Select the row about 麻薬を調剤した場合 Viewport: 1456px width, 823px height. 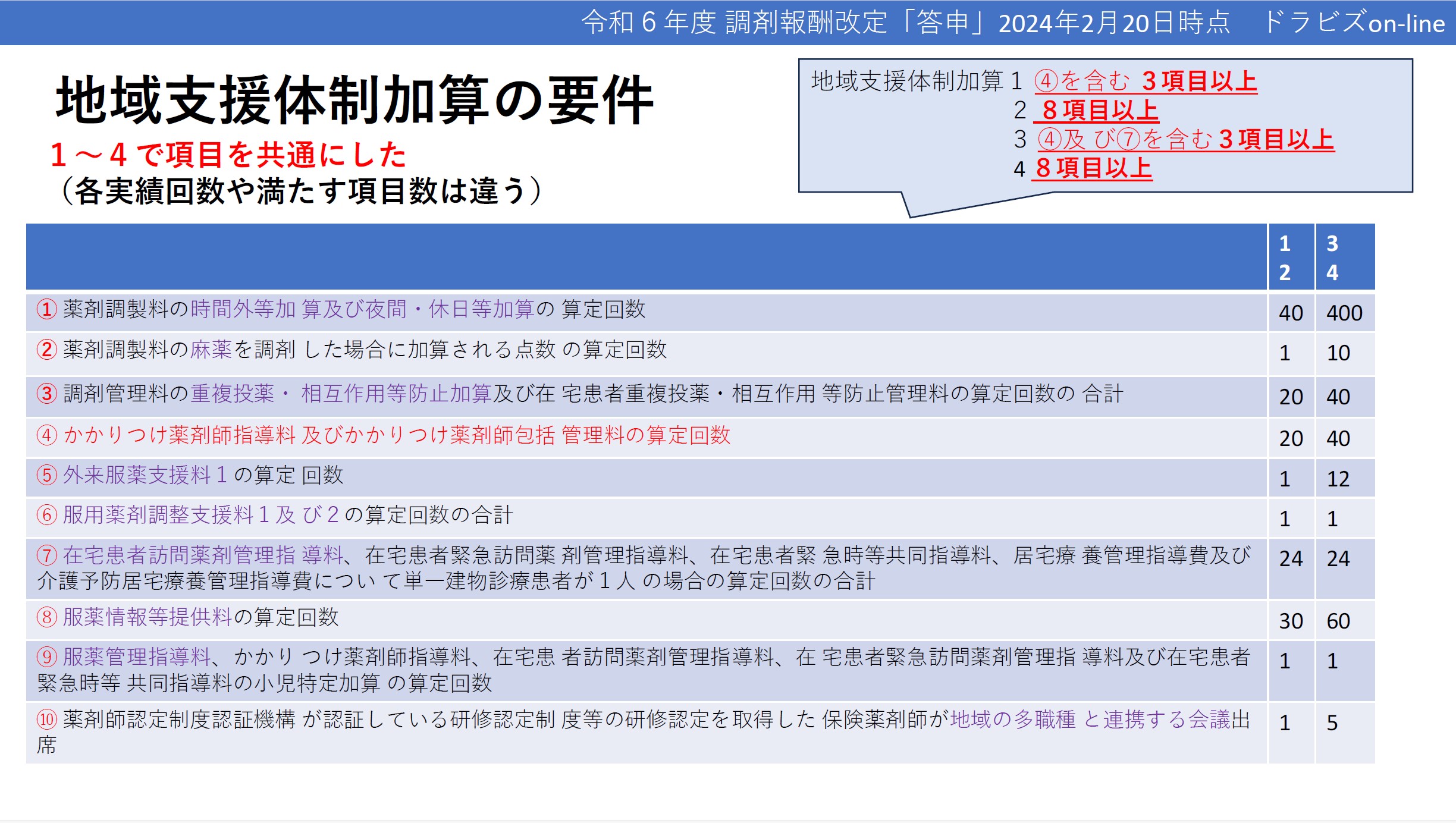click(357, 352)
